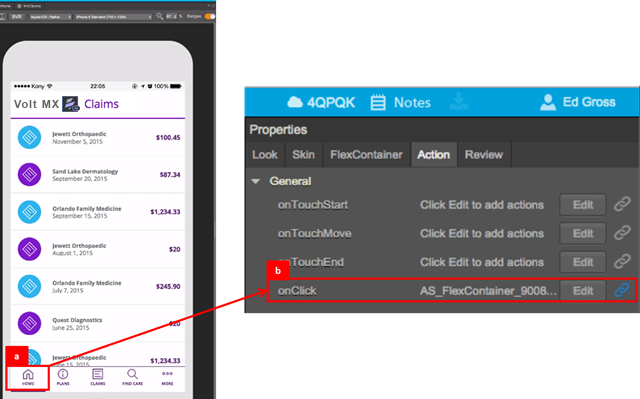The height and width of the screenshot is (399, 640).
Task: Toggle the Badges switch
Action: pos(210,16)
